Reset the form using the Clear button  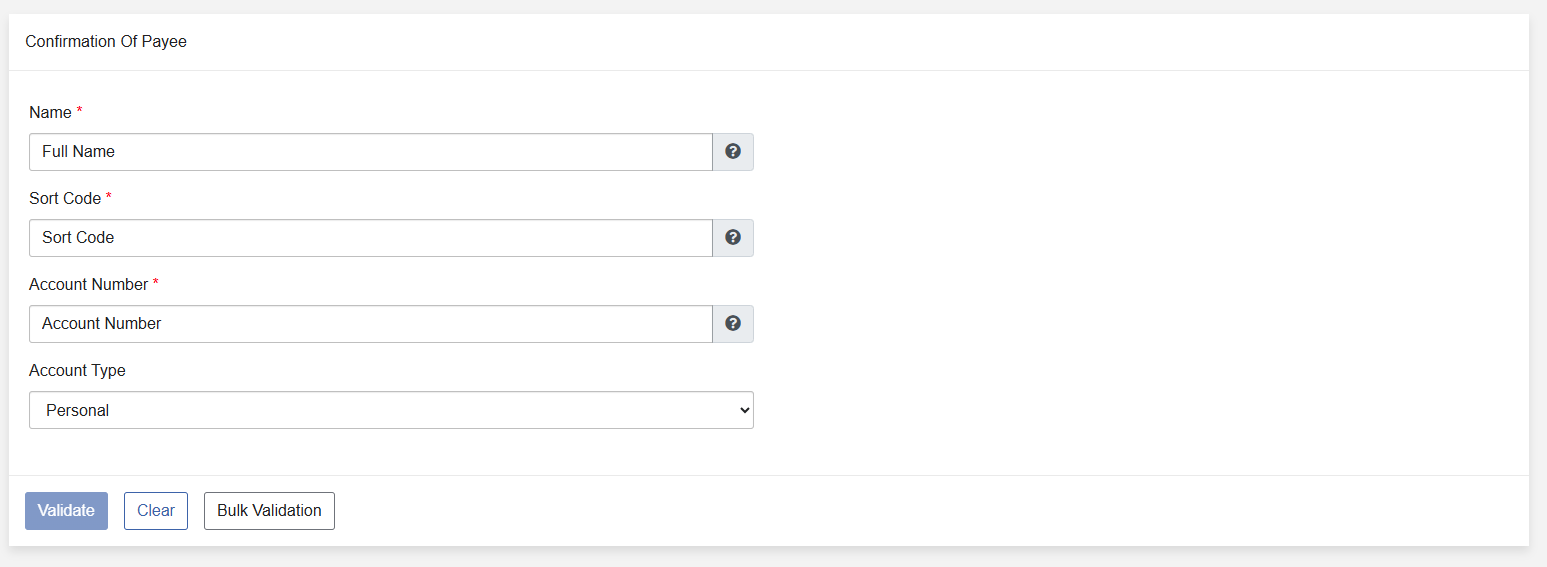click(x=156, y=510)
